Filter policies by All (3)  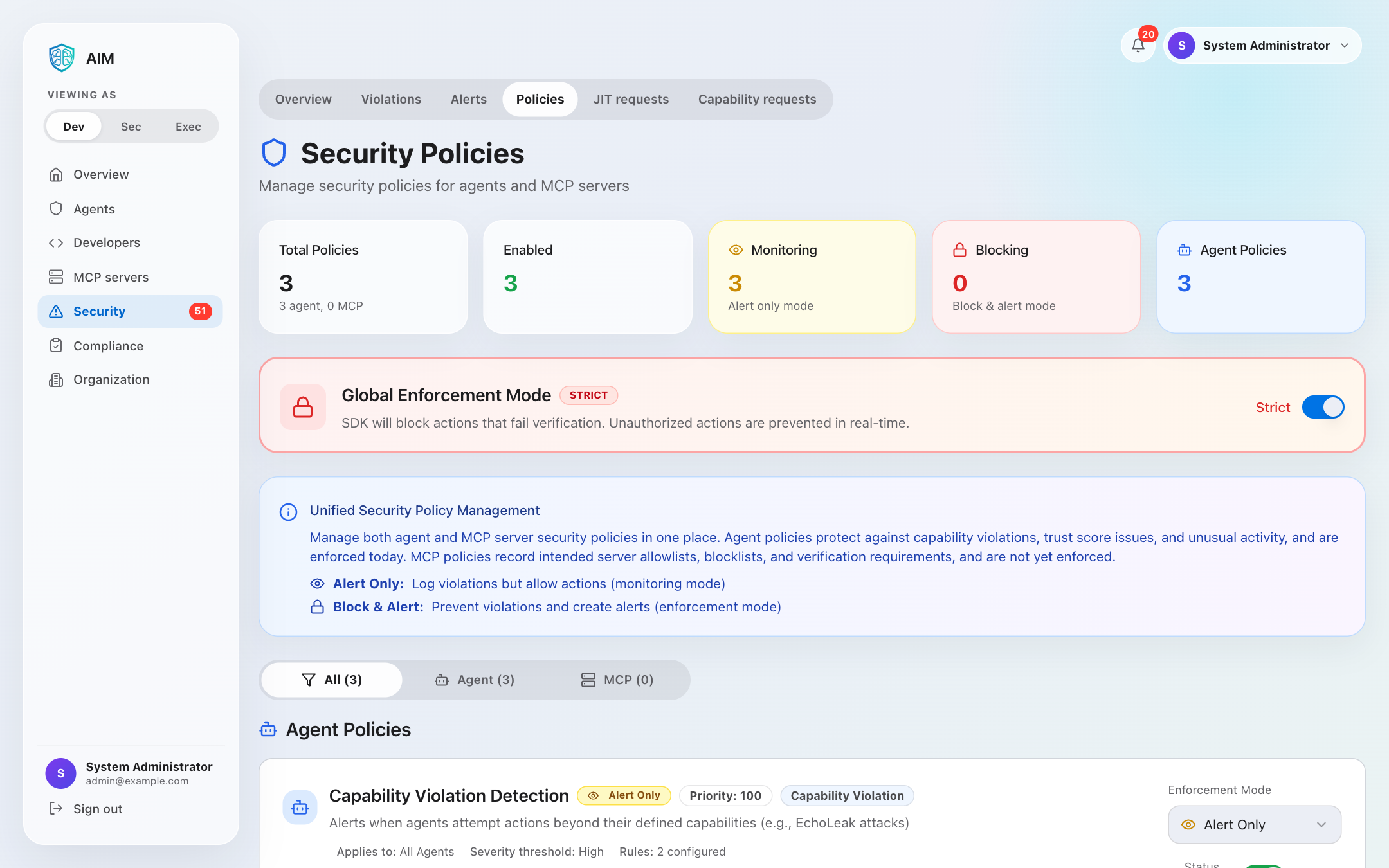pyautogui.click(x=332, y=680)
